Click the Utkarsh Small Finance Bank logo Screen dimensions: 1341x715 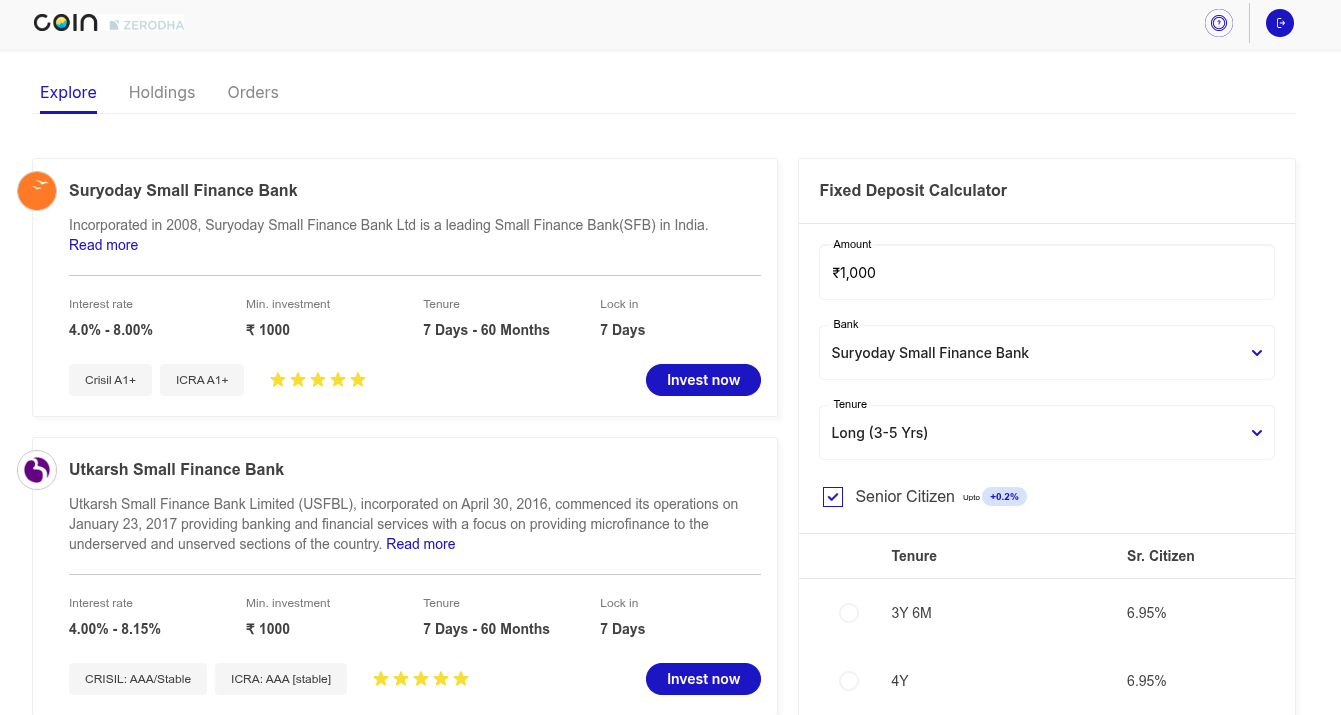[37, 470]
